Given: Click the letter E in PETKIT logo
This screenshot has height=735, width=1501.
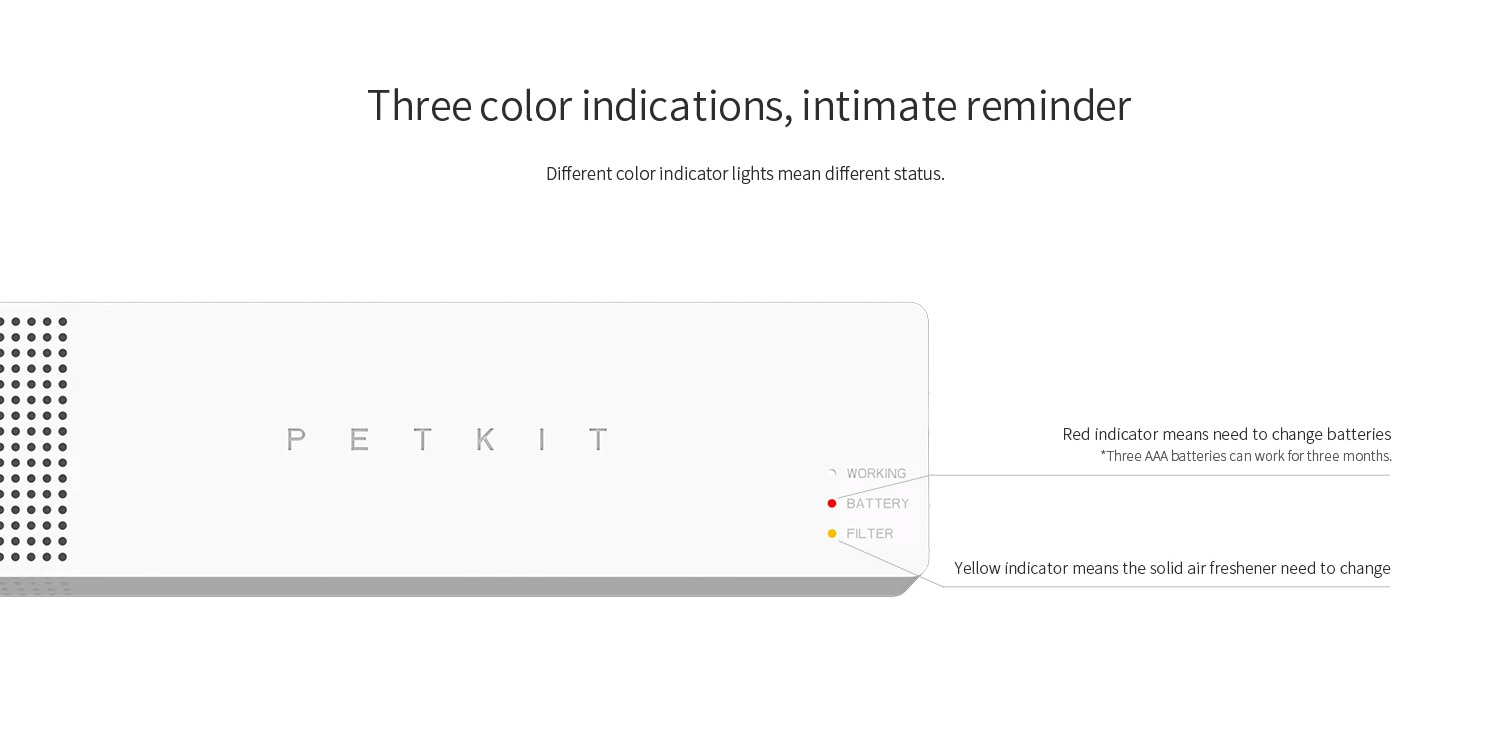Looking at the screenshot, I should pyautogui.click(x=359, y=440).
